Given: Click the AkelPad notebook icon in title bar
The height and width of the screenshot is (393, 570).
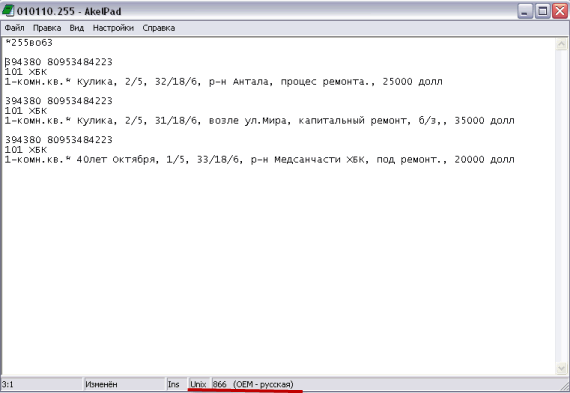Looking at the screenshot, I should pyautogui.click(x=8, y=11).
